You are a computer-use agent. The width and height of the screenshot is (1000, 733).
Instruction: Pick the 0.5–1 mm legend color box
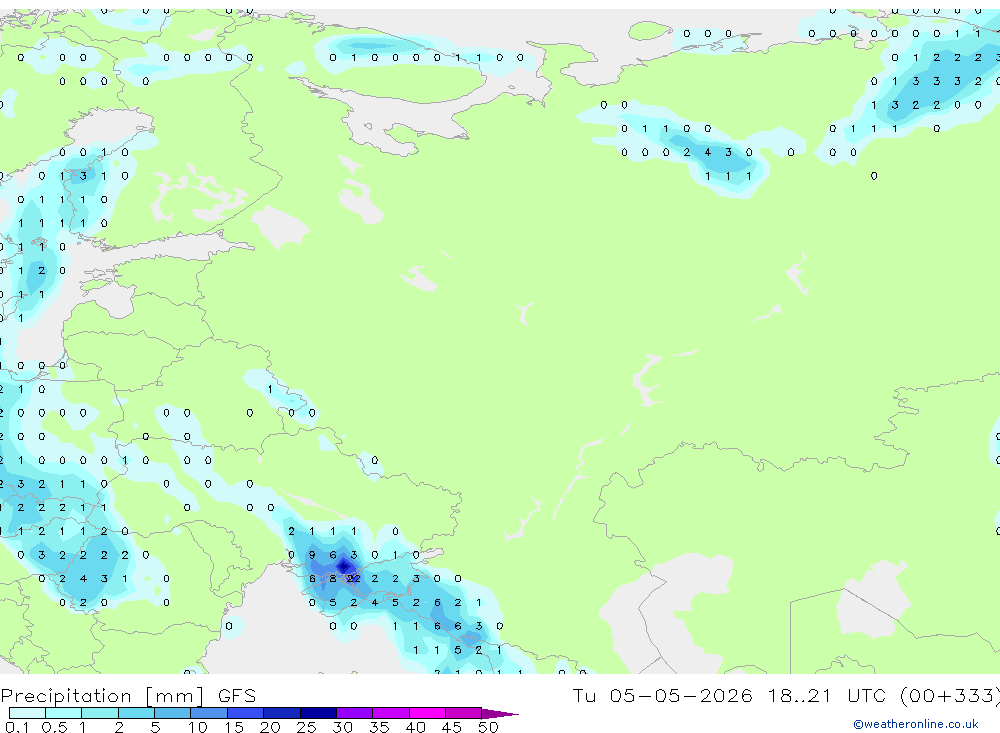tap(63, 713)
